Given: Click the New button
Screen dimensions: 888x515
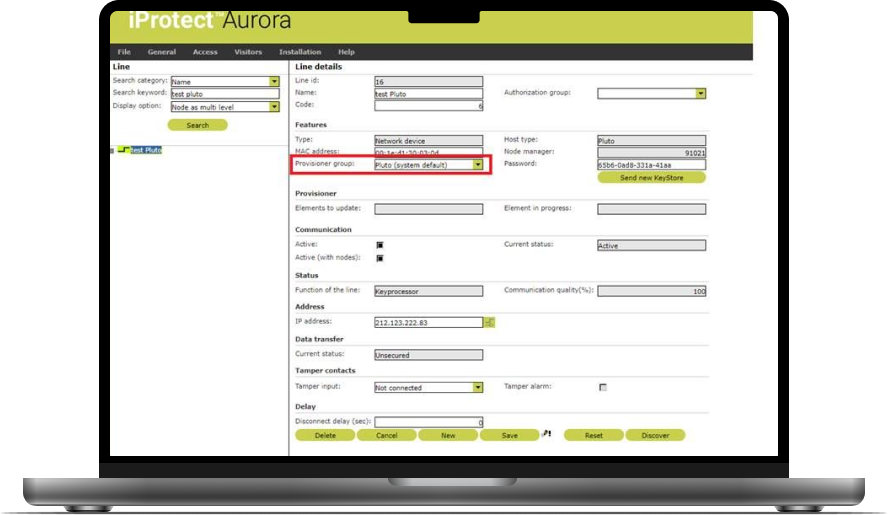Looking at the screenshot, I should click(448, 435).
